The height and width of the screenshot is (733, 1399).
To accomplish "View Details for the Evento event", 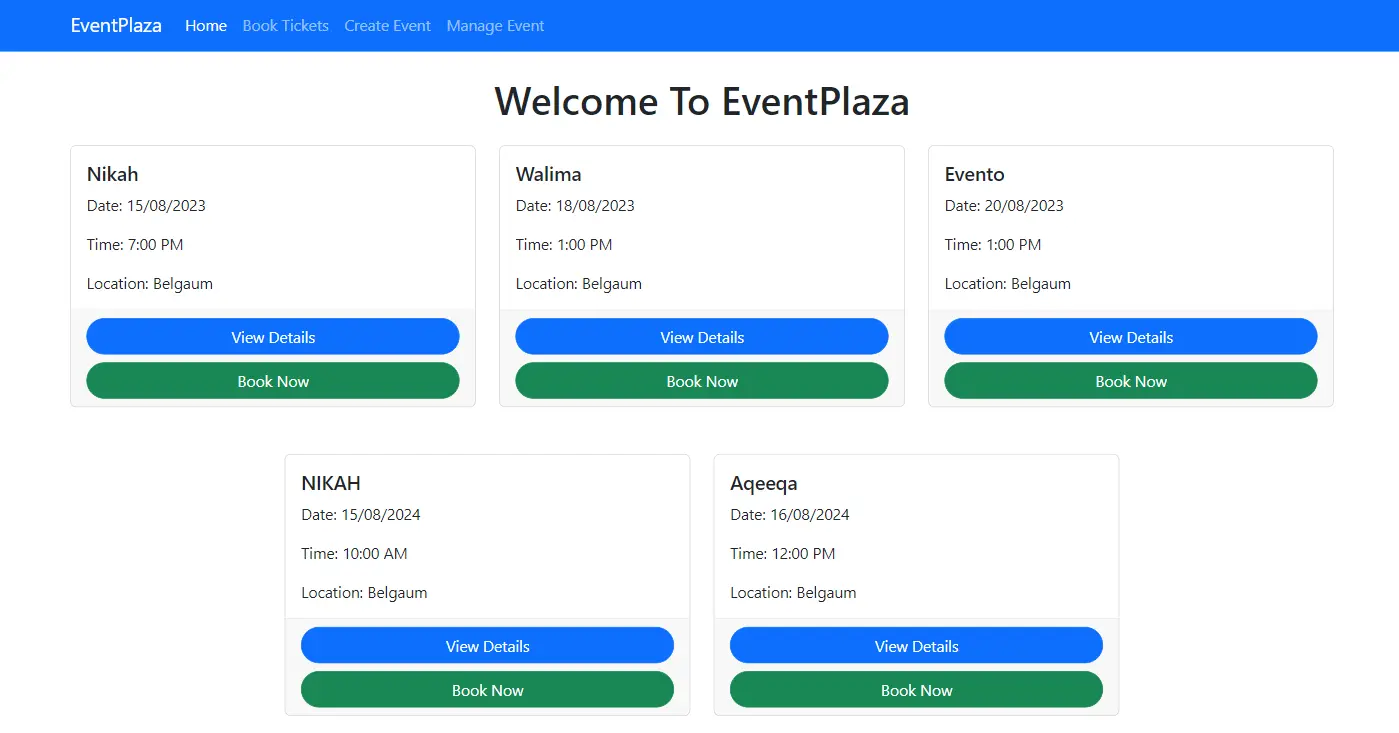I will point(1131,337).
